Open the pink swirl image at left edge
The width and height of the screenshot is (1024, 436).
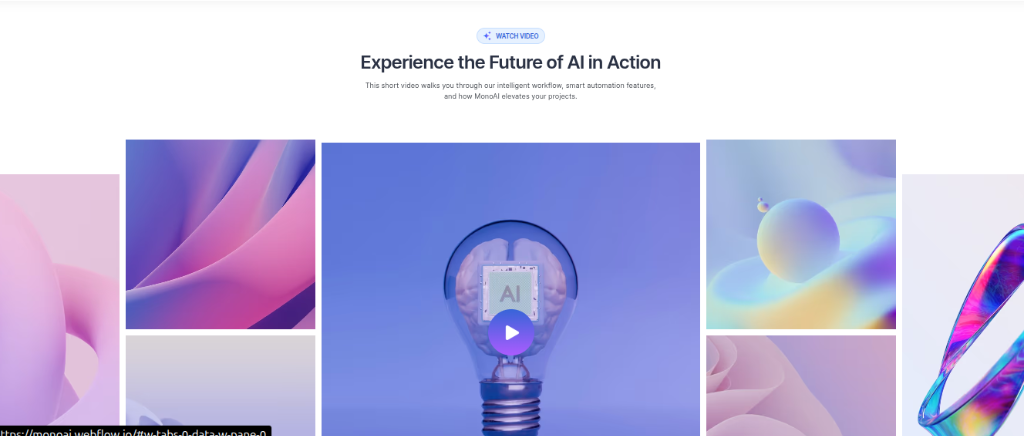[x=59, y=305]
